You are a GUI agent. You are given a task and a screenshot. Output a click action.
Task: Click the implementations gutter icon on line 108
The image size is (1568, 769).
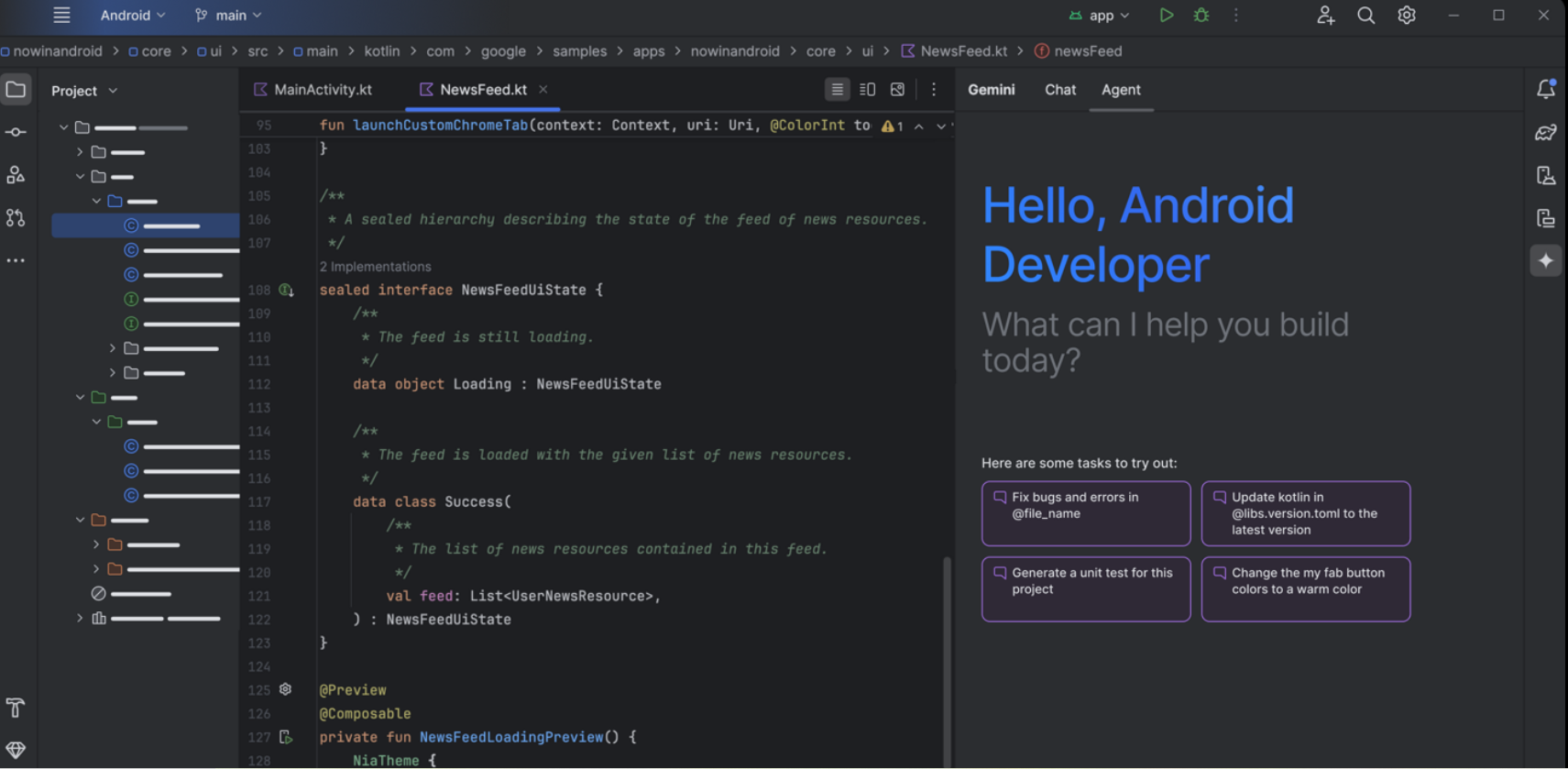click(x=286, y=291)
